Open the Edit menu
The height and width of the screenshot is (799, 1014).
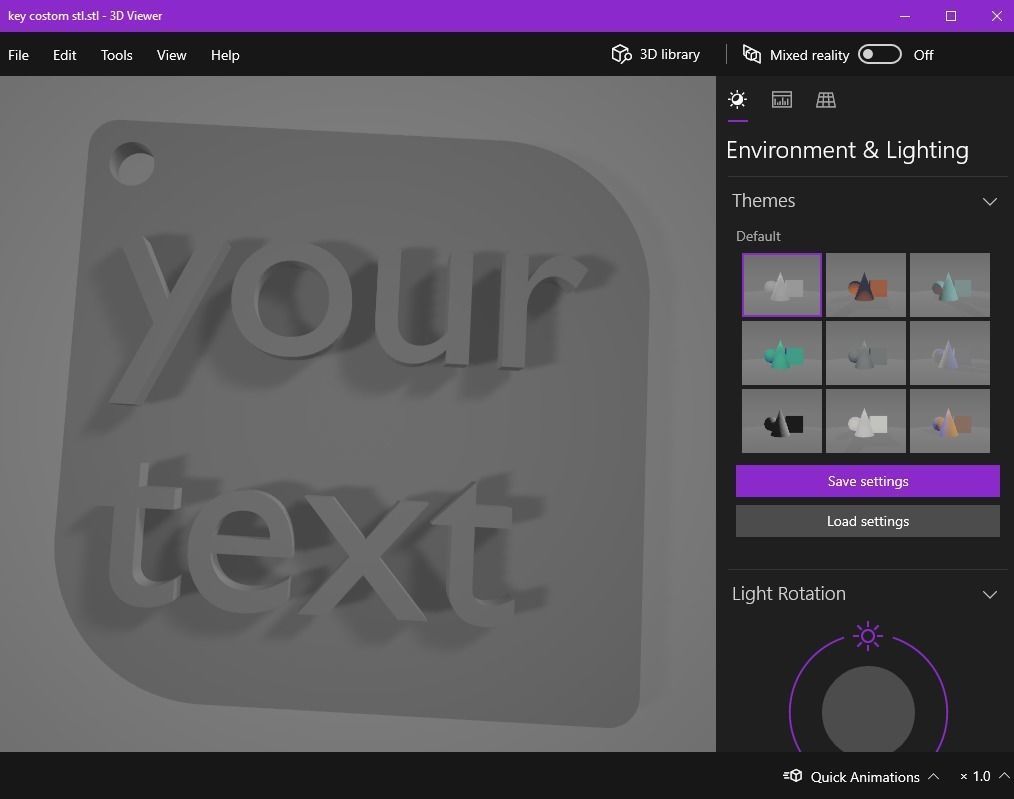click(65, 55)
